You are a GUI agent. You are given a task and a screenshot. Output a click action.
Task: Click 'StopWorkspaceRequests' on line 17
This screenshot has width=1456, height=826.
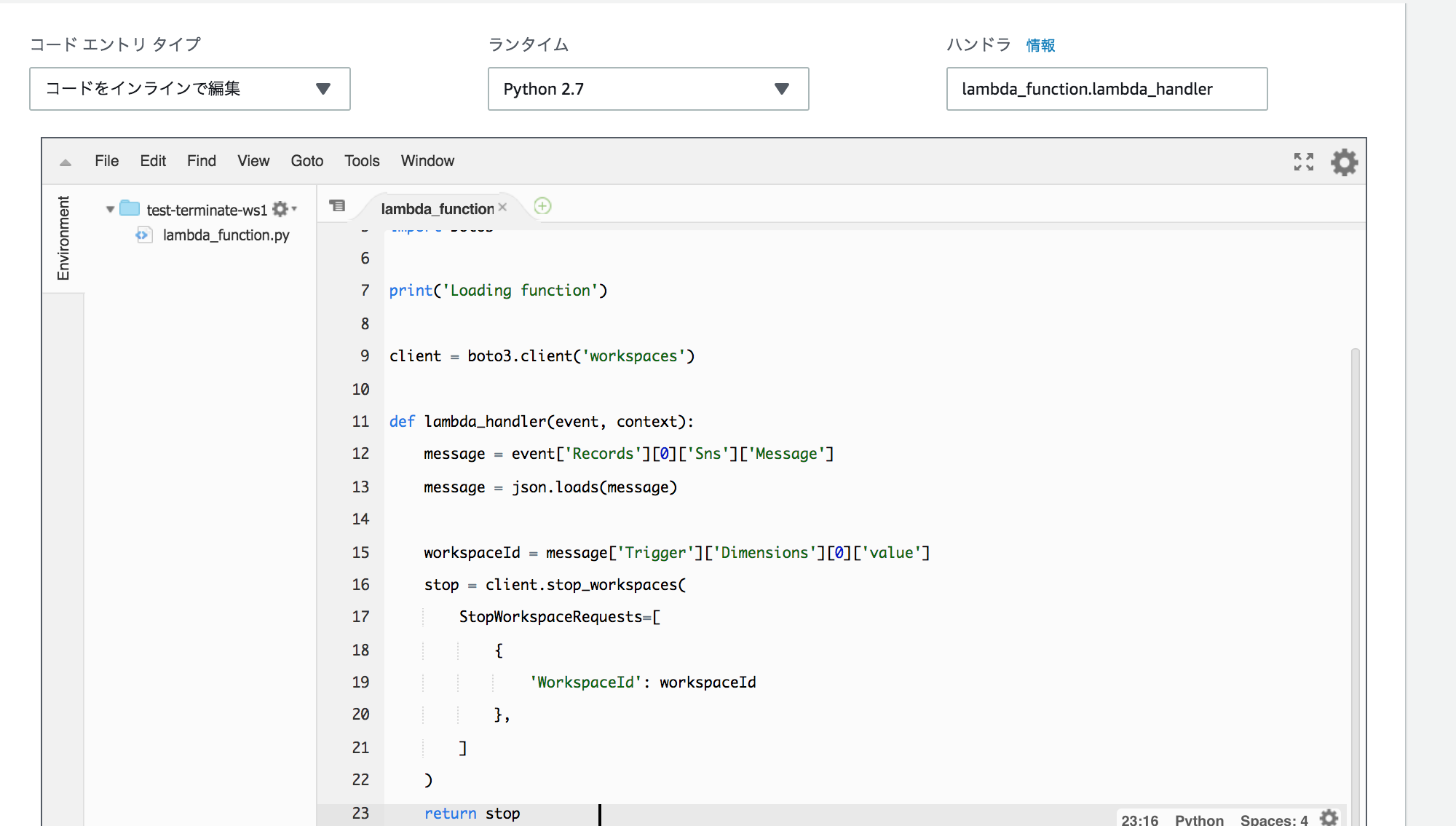[x=550, y=617]
